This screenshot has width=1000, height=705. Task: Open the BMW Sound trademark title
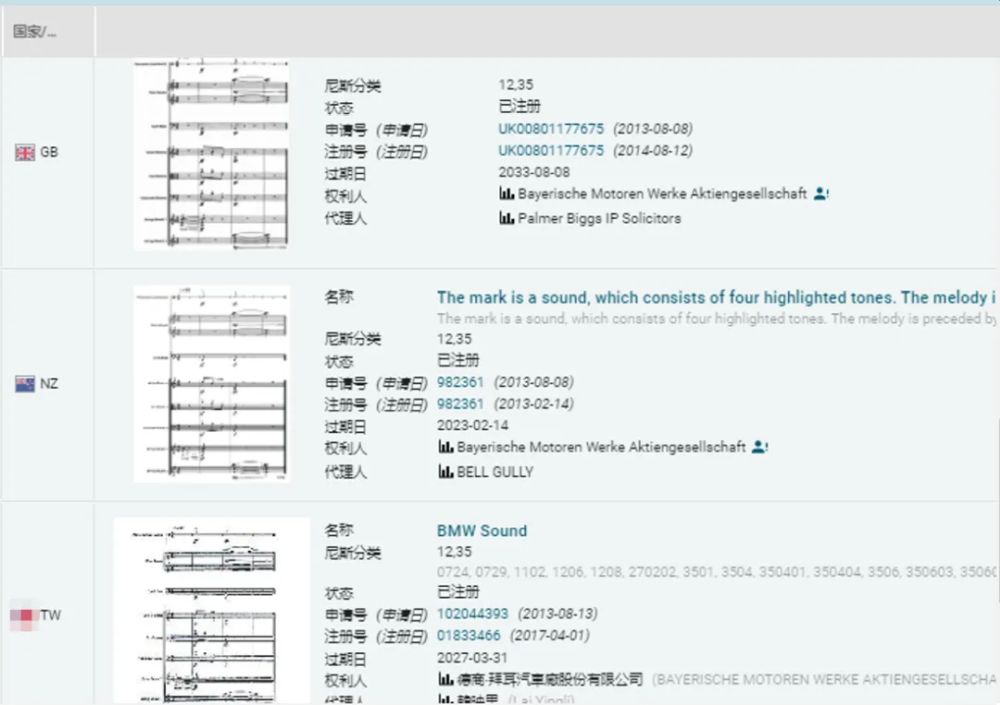(x=481, y=531)
